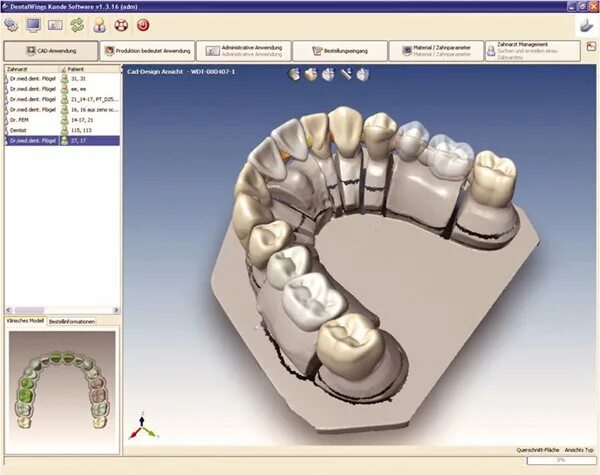Screen dimensions: 600x475
Task: Select the third tooth icon in 3D view toolbar
Action: click(x=328, y=74)
